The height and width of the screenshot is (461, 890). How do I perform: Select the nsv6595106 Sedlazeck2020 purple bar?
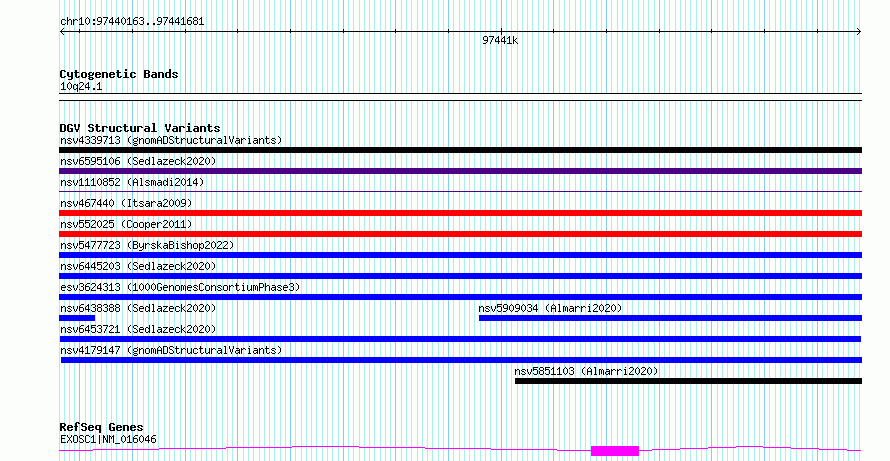click(460, 171)
